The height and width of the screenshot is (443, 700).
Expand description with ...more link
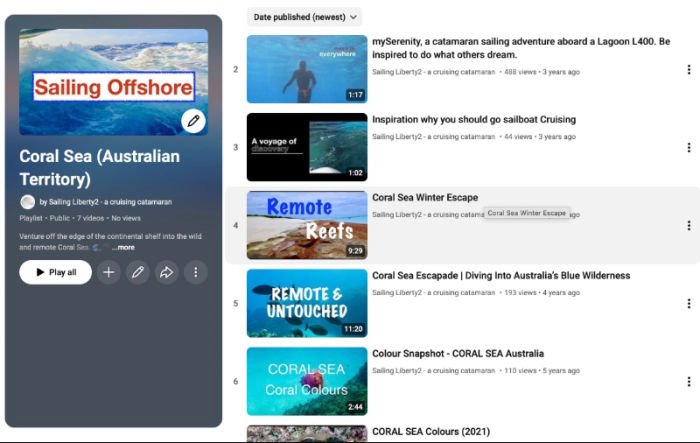[x=123, y=247]
